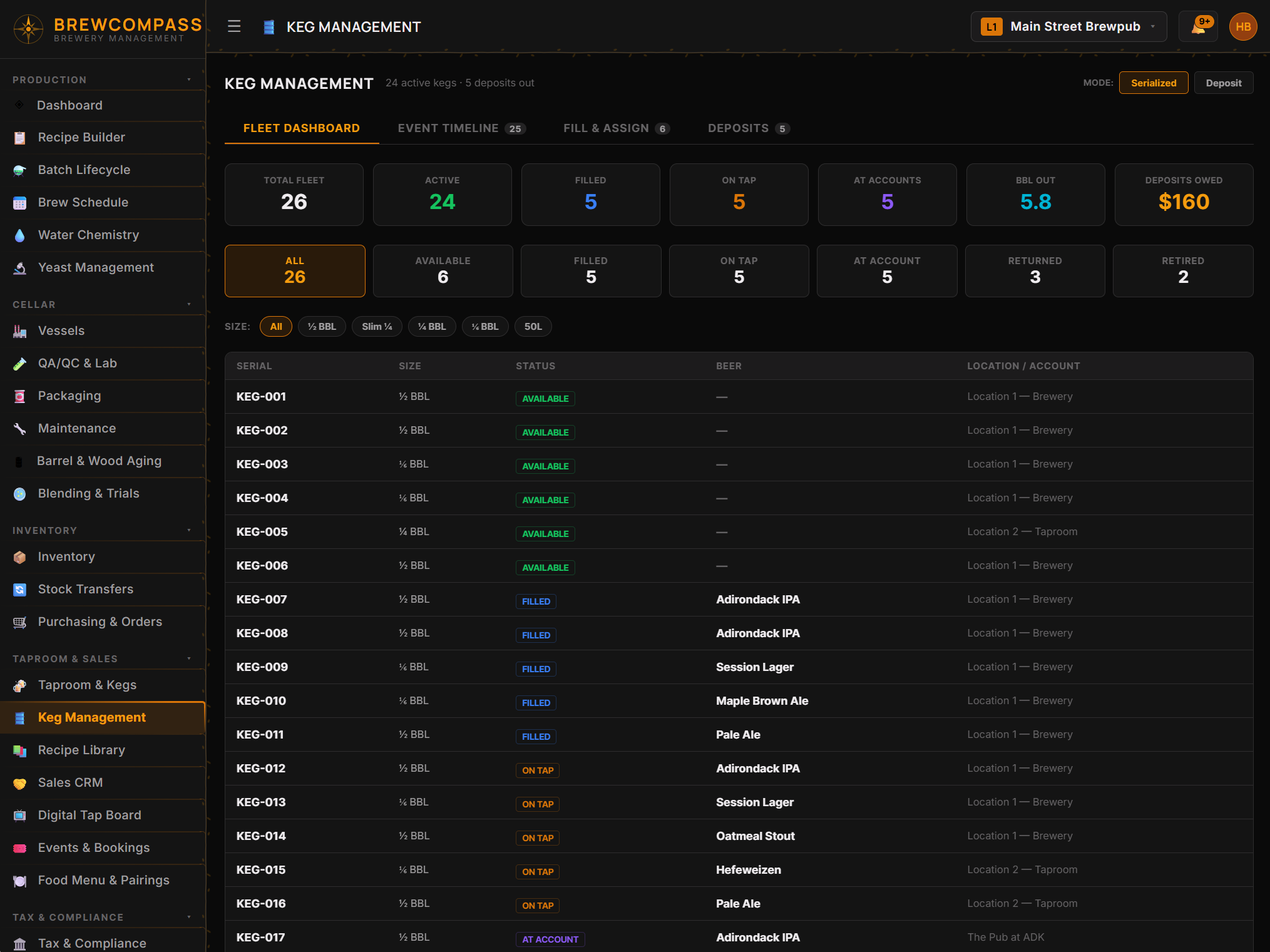Filter by Slim ¼ keg size
This screenshot has height=952, width=1270.
point(377,326)
